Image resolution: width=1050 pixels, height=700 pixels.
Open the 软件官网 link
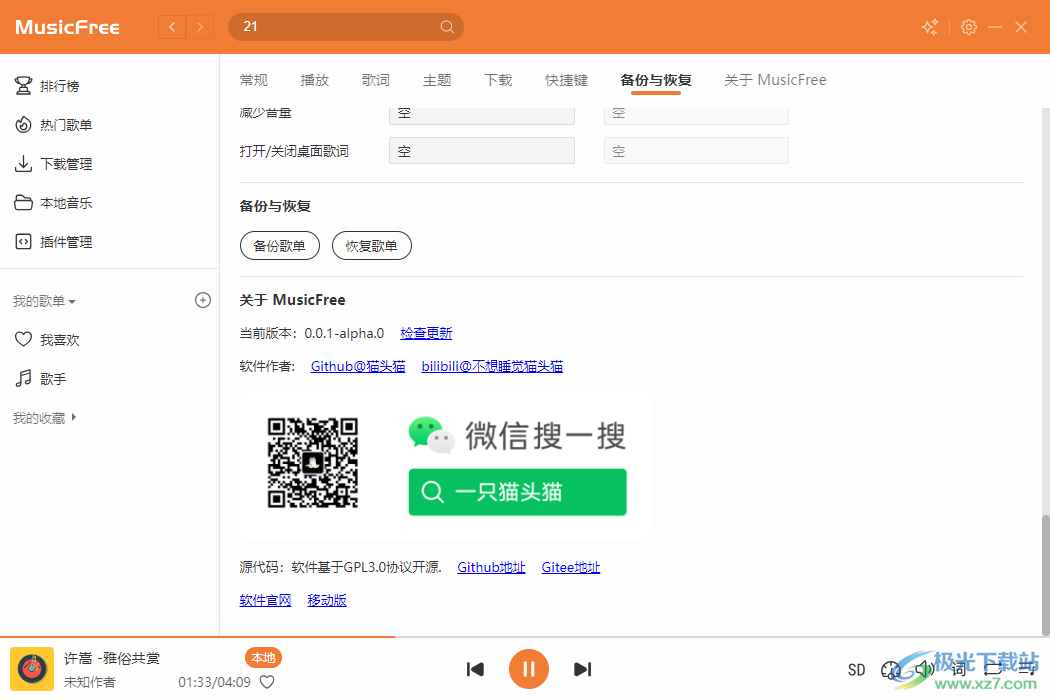pyautogui.click(x=266, y=600)
